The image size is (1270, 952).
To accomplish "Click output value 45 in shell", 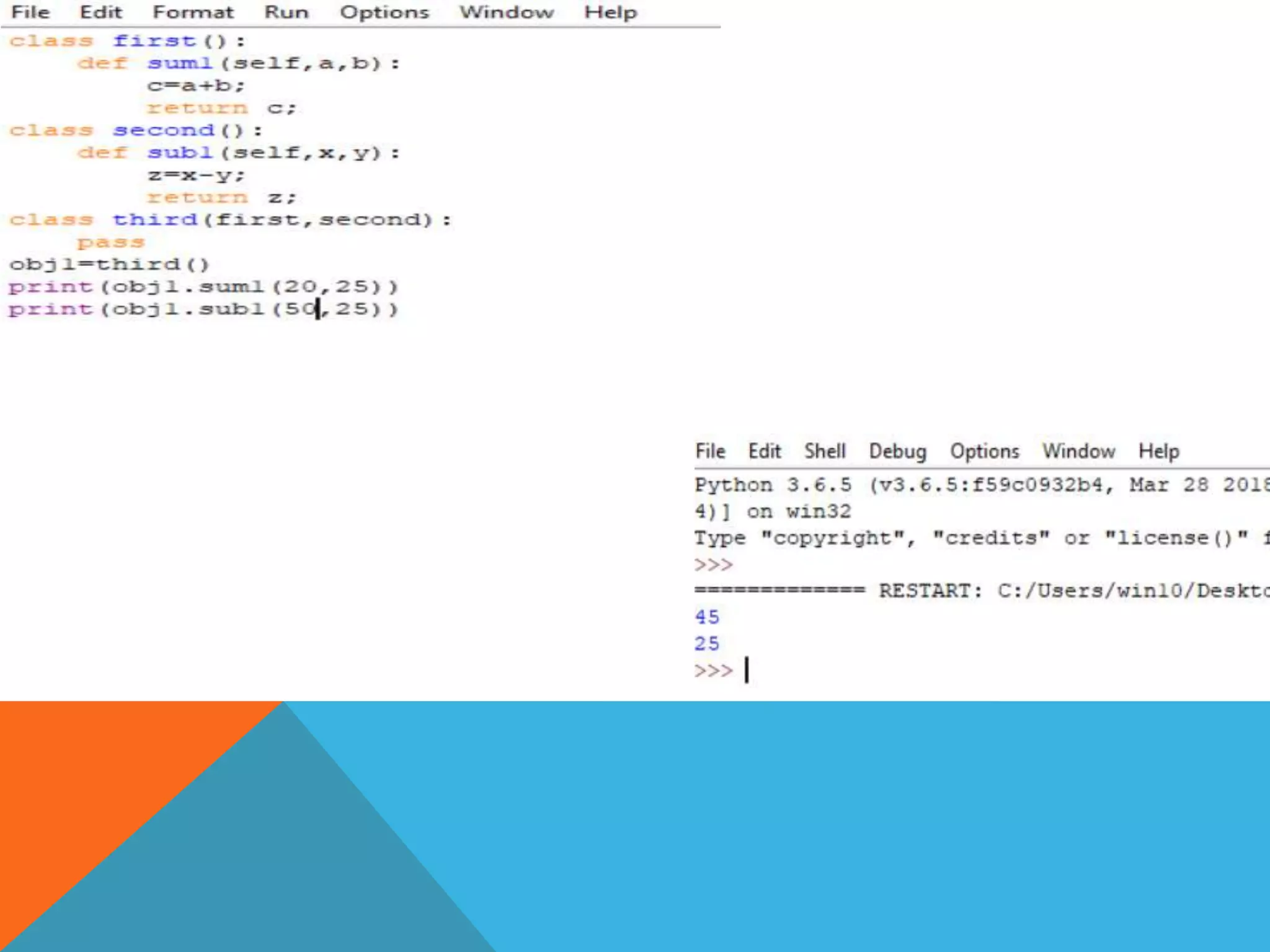I will (x=707, y=617).
